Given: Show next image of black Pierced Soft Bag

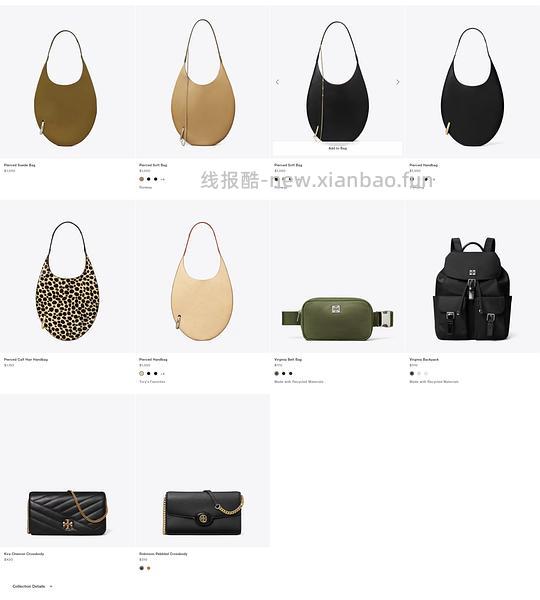Looking at the screenshot, I should [398, 82].
